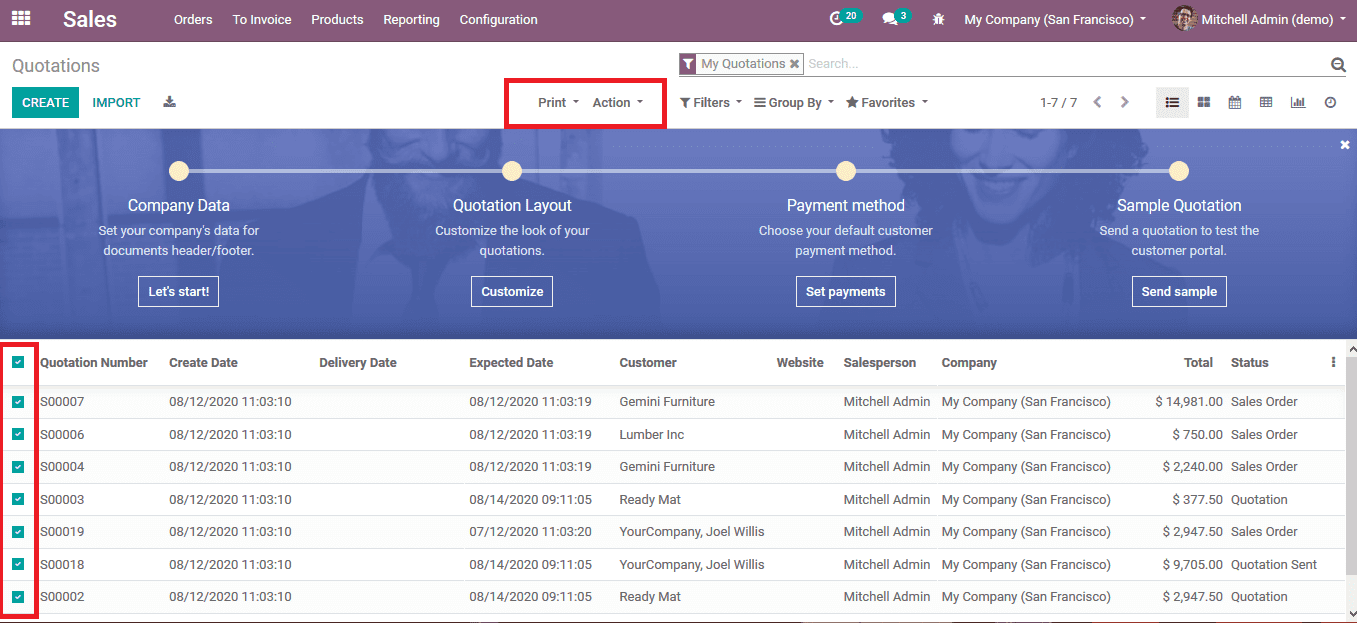The image size is (1357, 623).
Task: Uncheck the row S00003 checkbox
Action: (18, 499)
